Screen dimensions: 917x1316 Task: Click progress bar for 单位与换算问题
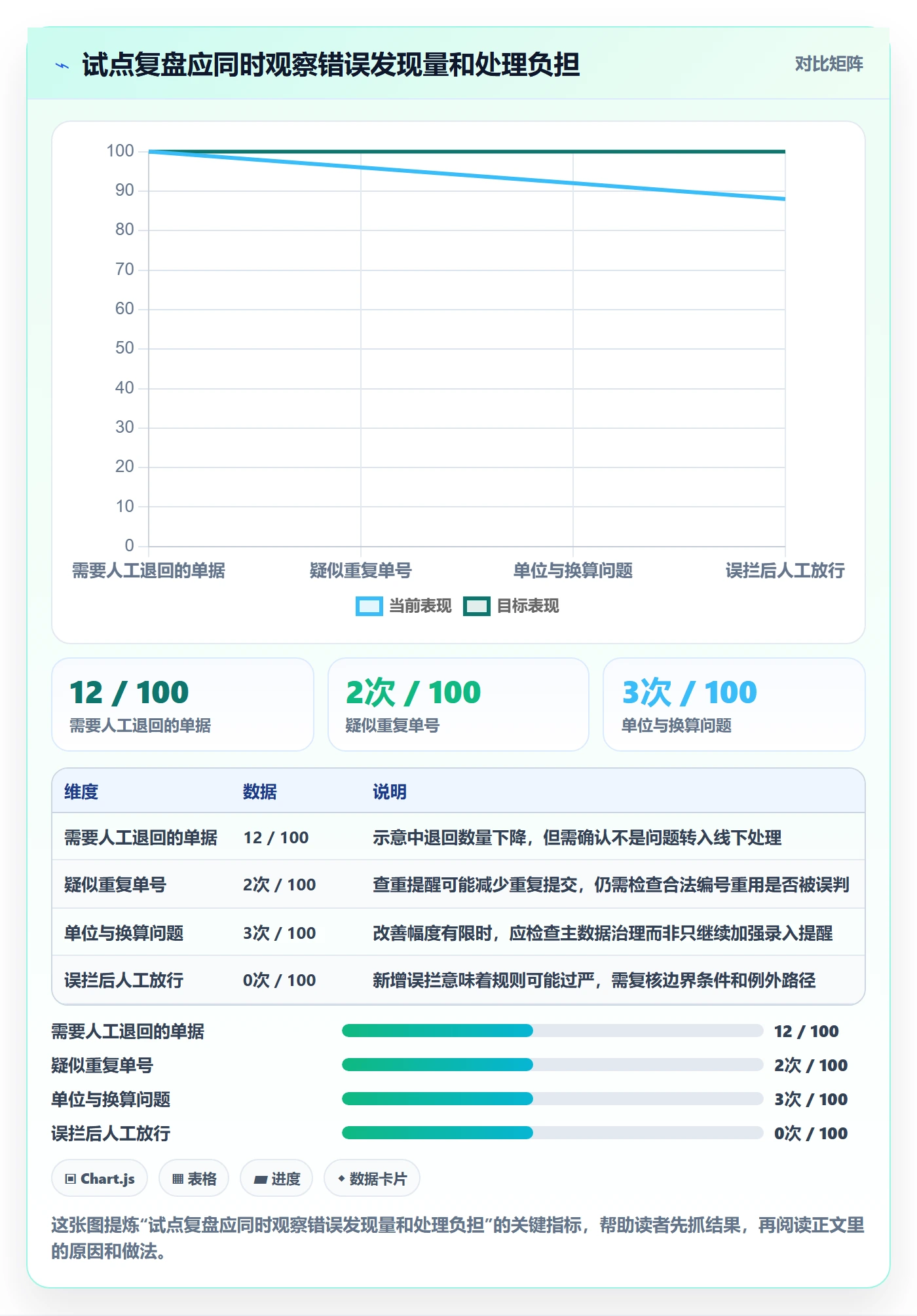click(x=552, y=1099)
